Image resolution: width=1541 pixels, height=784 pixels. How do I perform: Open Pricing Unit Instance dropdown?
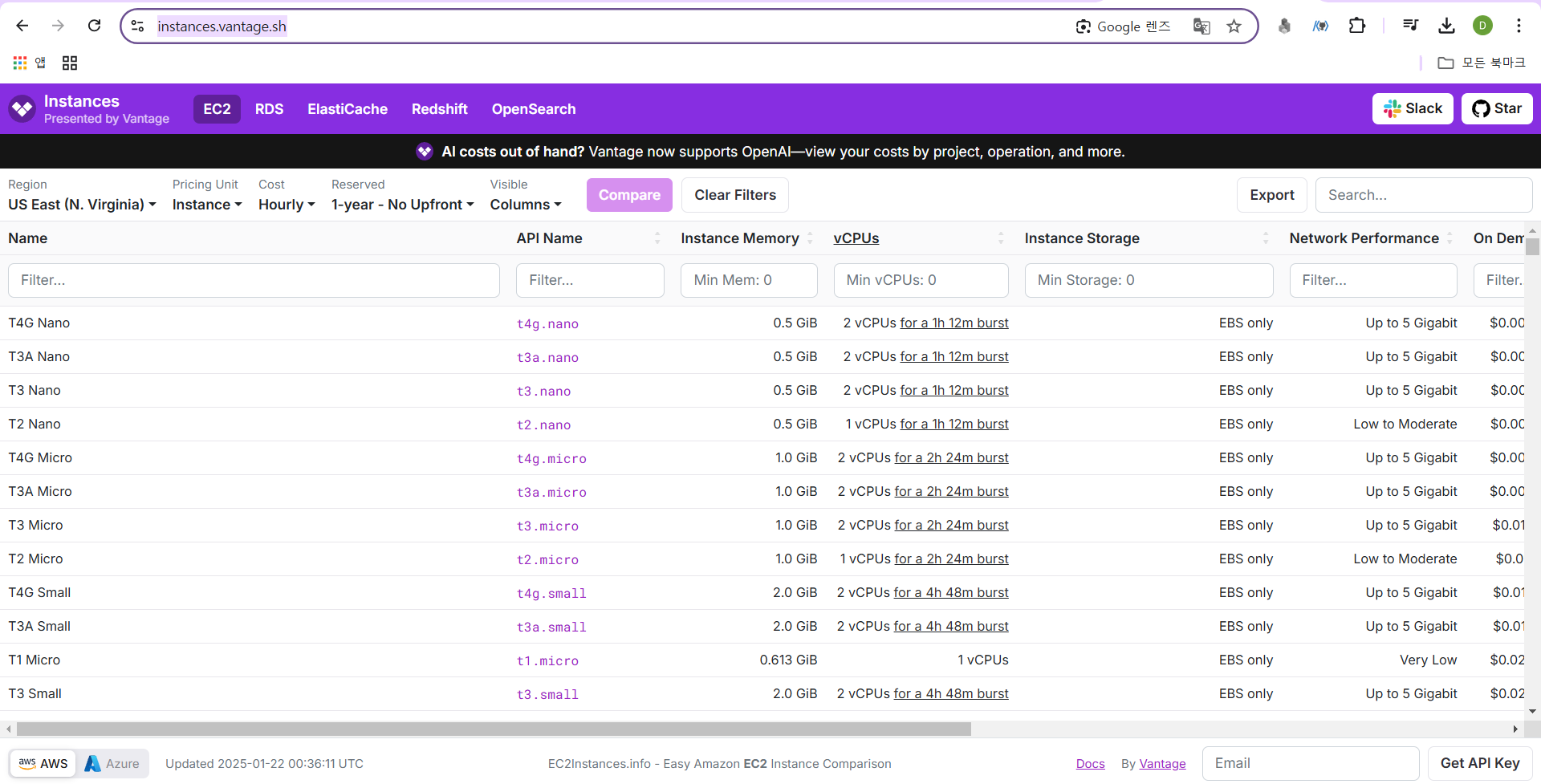pyautogui.click(x=207, y=205)
